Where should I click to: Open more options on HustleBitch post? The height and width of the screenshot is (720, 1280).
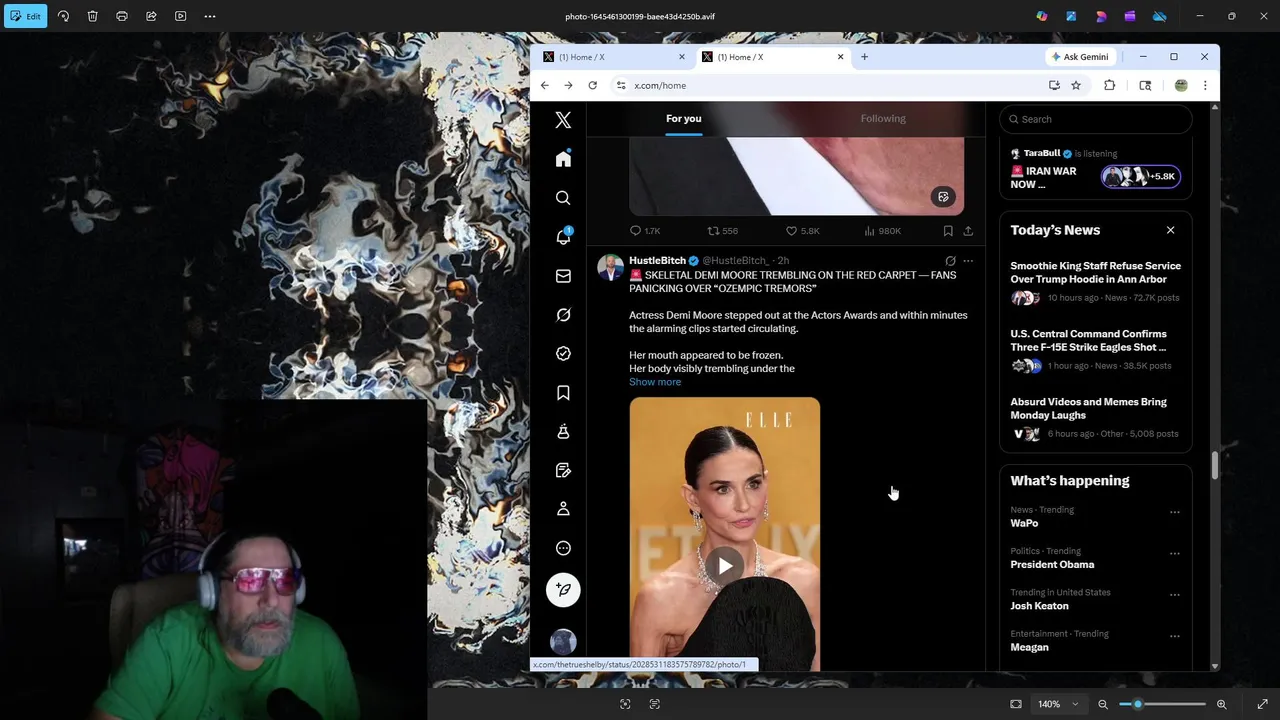[x=968, y=261]
